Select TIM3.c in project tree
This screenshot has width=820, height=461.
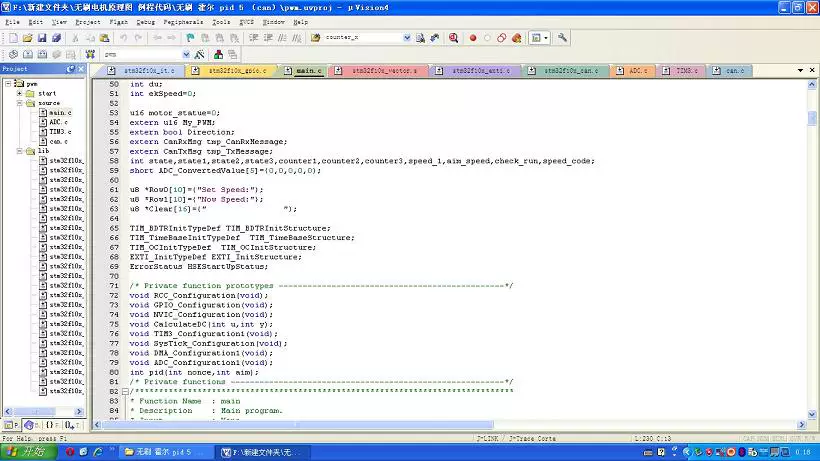click(60, 132)
